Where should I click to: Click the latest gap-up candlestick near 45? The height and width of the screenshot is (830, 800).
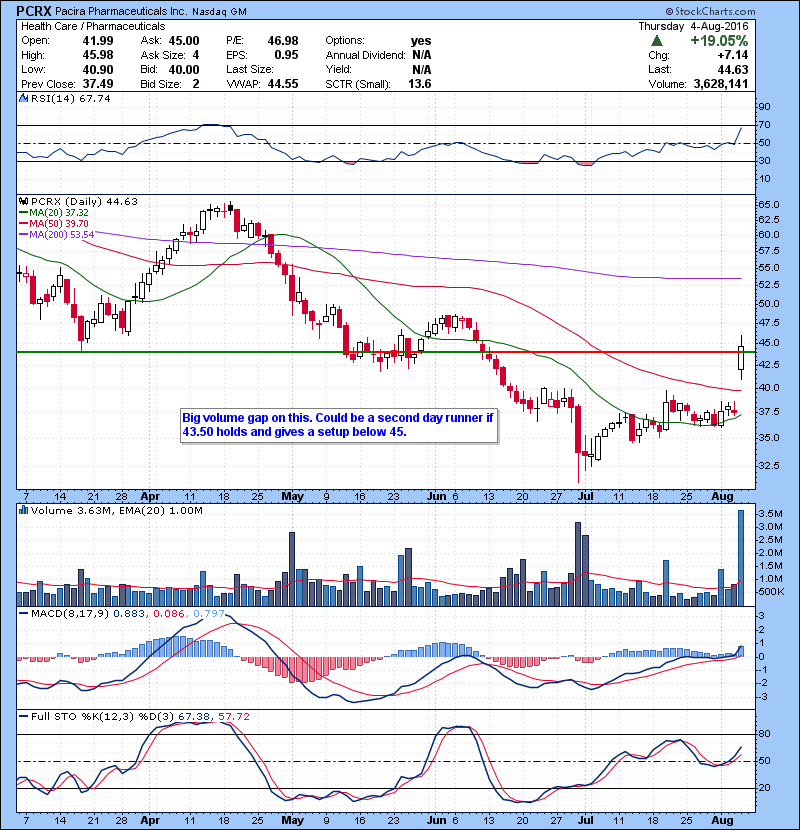point(741,357)
